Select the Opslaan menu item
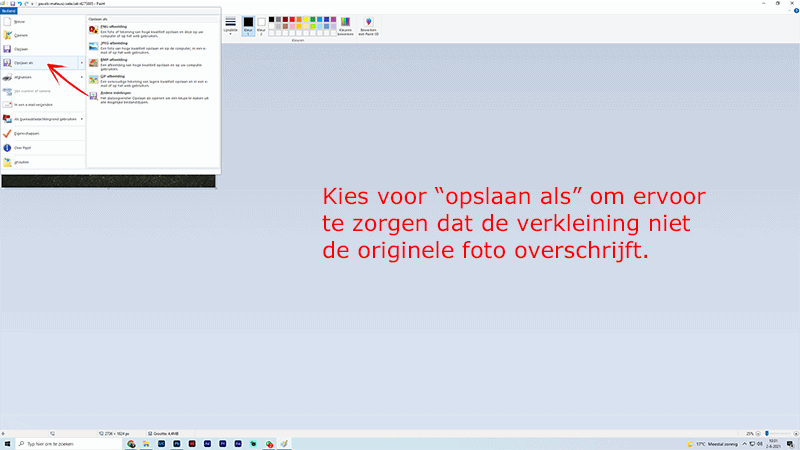800x450 pixels. (43, 49)
